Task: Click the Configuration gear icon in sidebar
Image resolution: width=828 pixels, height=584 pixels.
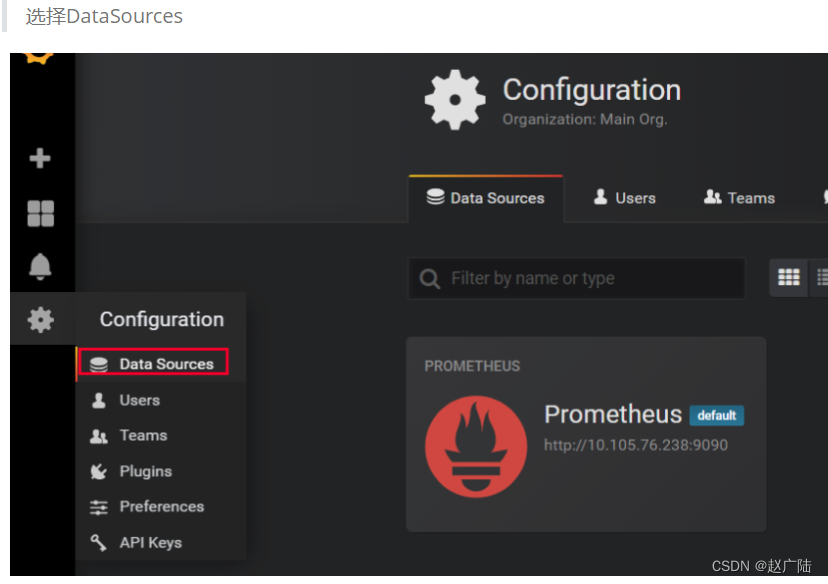Action: (41, 319)
